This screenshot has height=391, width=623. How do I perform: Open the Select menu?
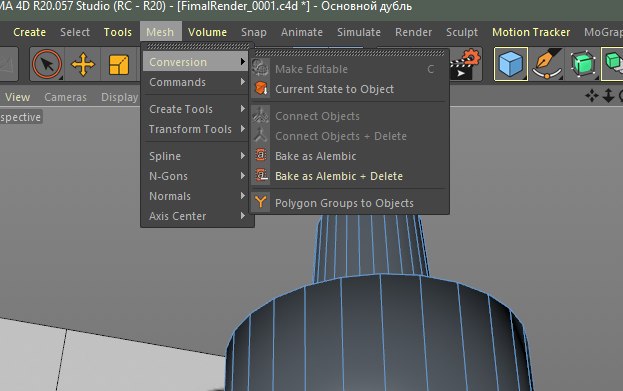pos(75,32)
